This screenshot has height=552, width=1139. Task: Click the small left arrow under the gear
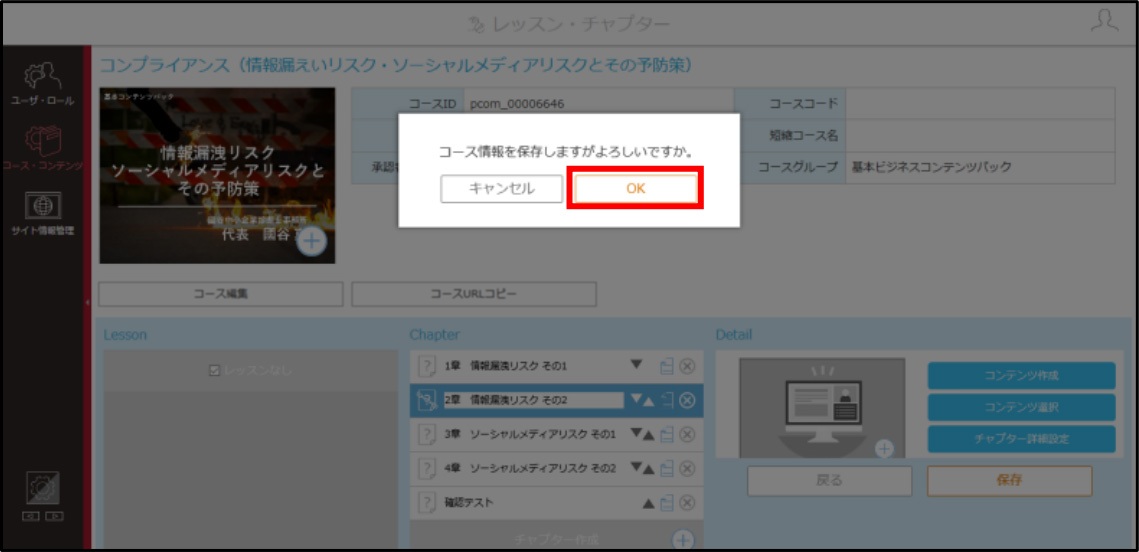coord(31,517)
